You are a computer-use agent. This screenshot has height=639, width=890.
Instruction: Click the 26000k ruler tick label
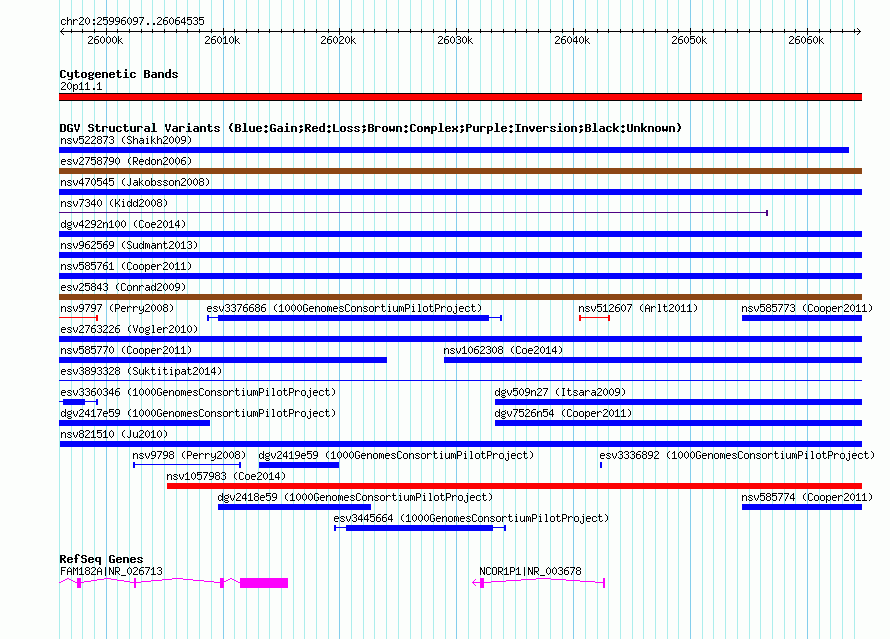105,40
